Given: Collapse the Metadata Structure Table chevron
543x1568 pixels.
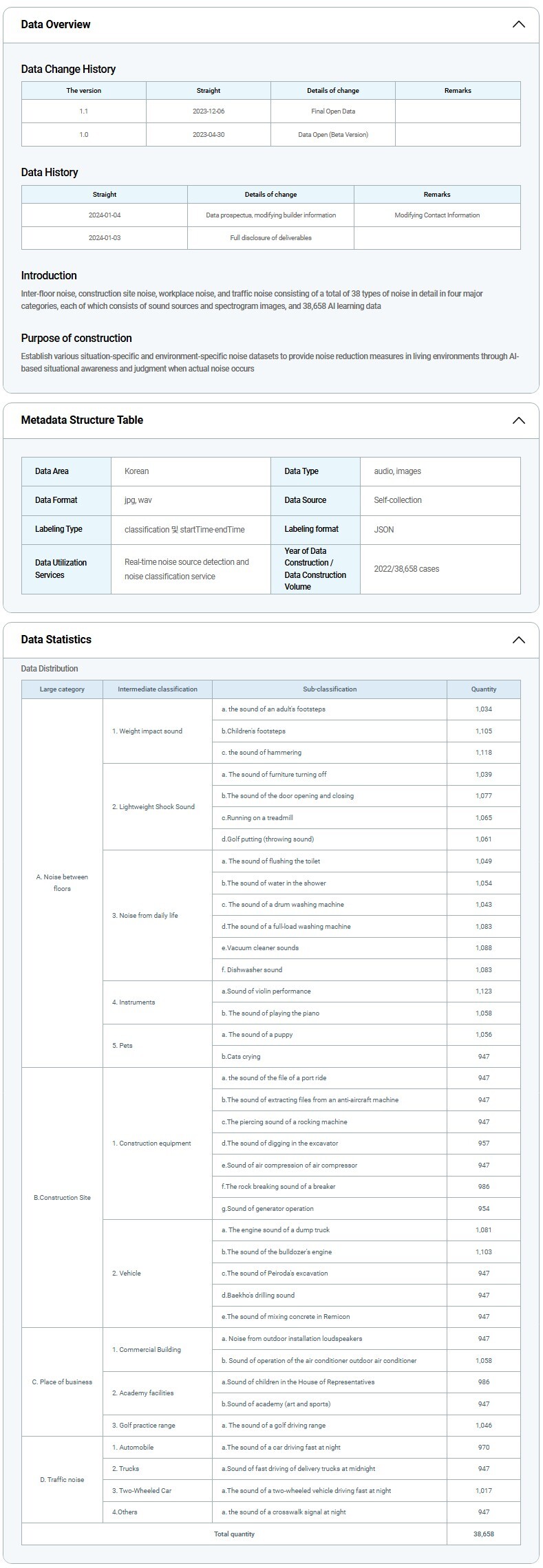Looking at the screenshot, I should click(518, 420).
